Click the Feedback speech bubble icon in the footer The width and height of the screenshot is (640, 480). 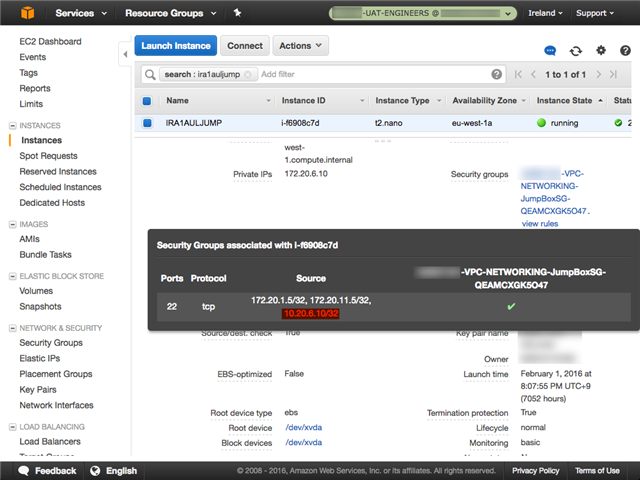tap(24, 471)
